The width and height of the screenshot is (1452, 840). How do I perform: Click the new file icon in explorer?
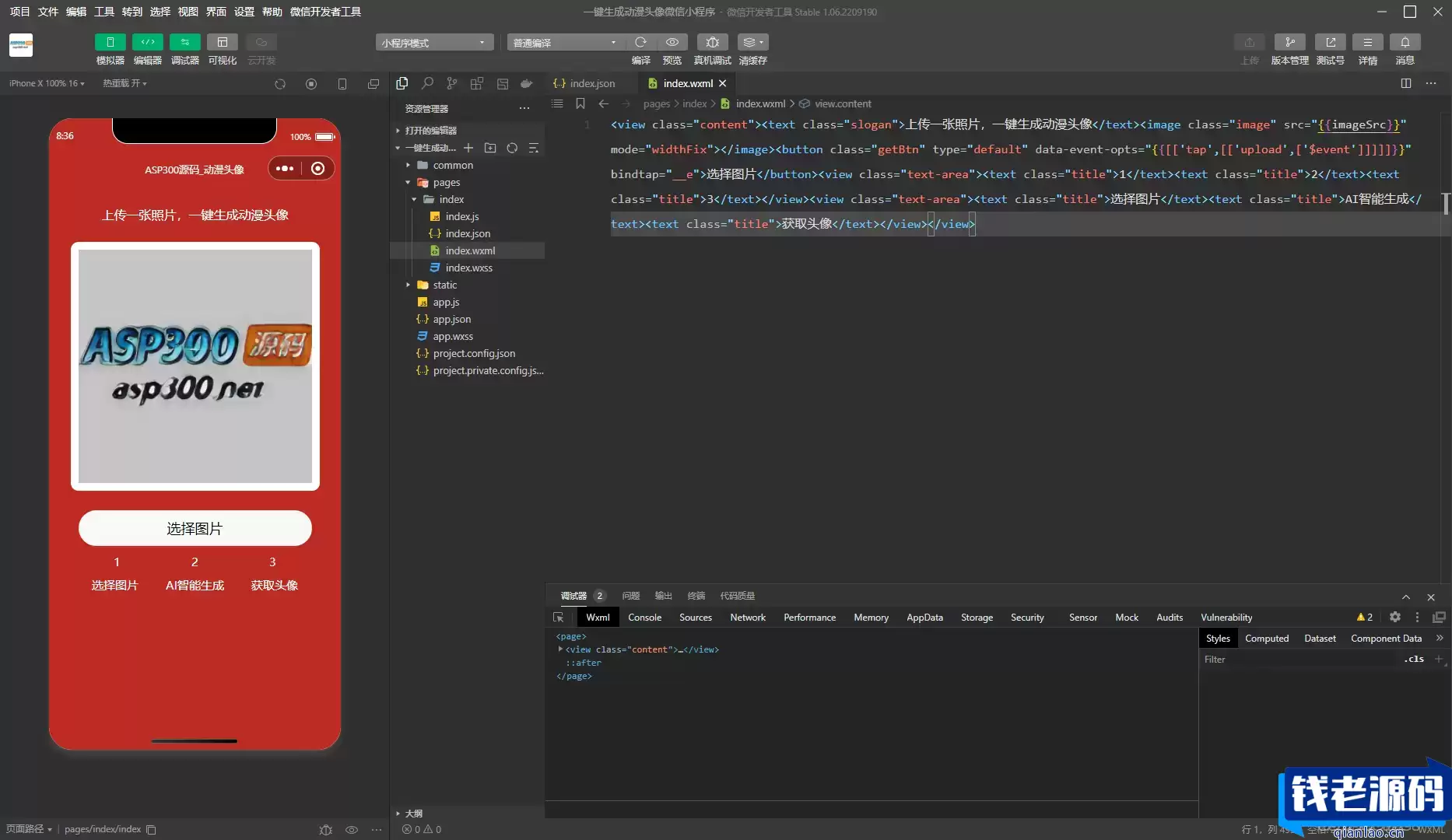coord(468,148)
